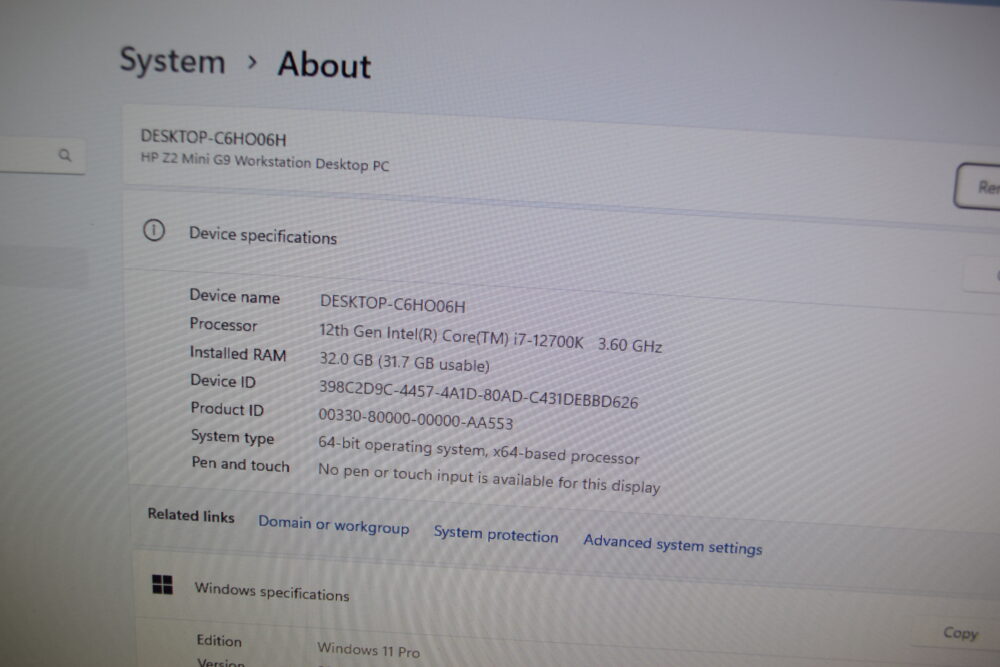Click the Pen and touch label
Image resolution: width=1000 pixels, height=667 pixels.
(240, 464)
